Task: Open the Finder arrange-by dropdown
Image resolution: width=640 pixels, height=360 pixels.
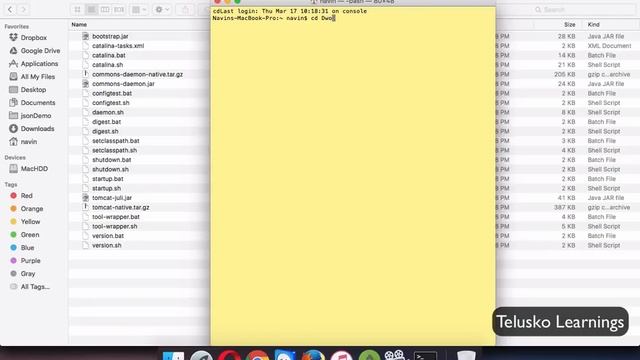Action: 139,9
